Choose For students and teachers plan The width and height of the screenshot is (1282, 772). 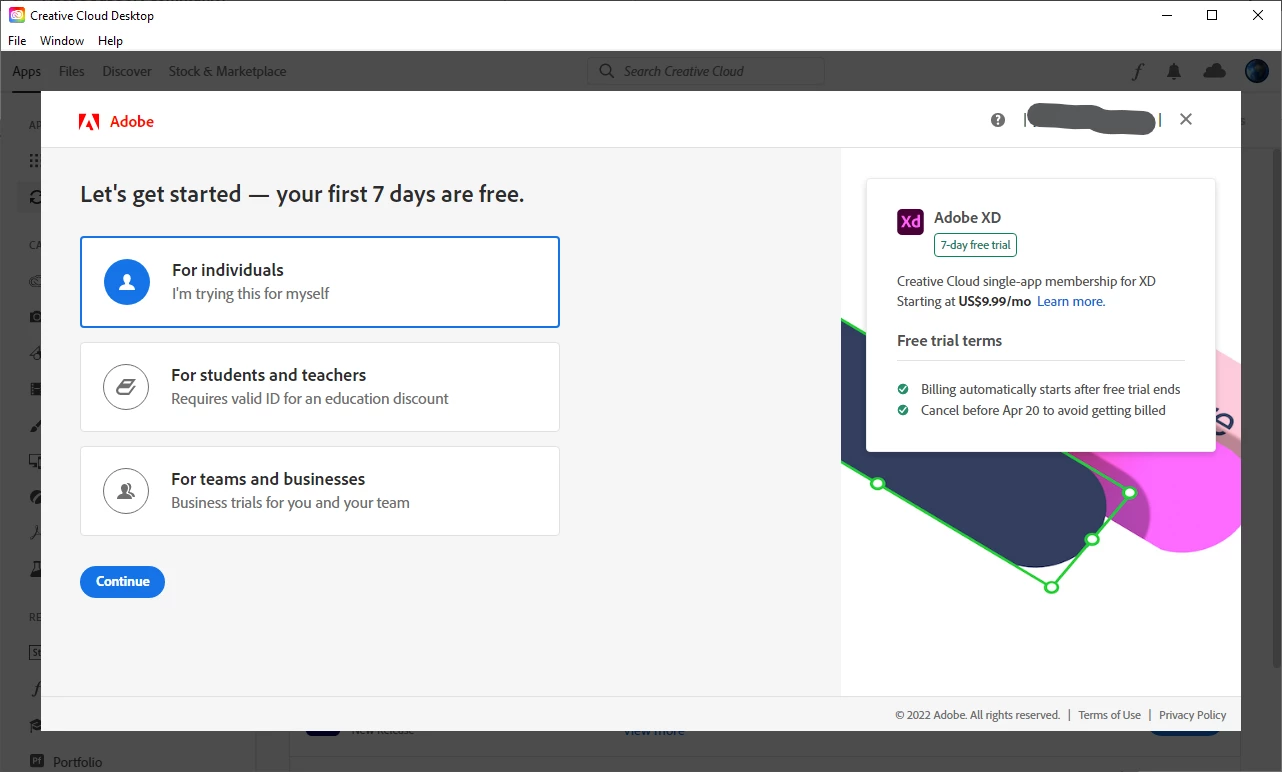tap(320, 387)
